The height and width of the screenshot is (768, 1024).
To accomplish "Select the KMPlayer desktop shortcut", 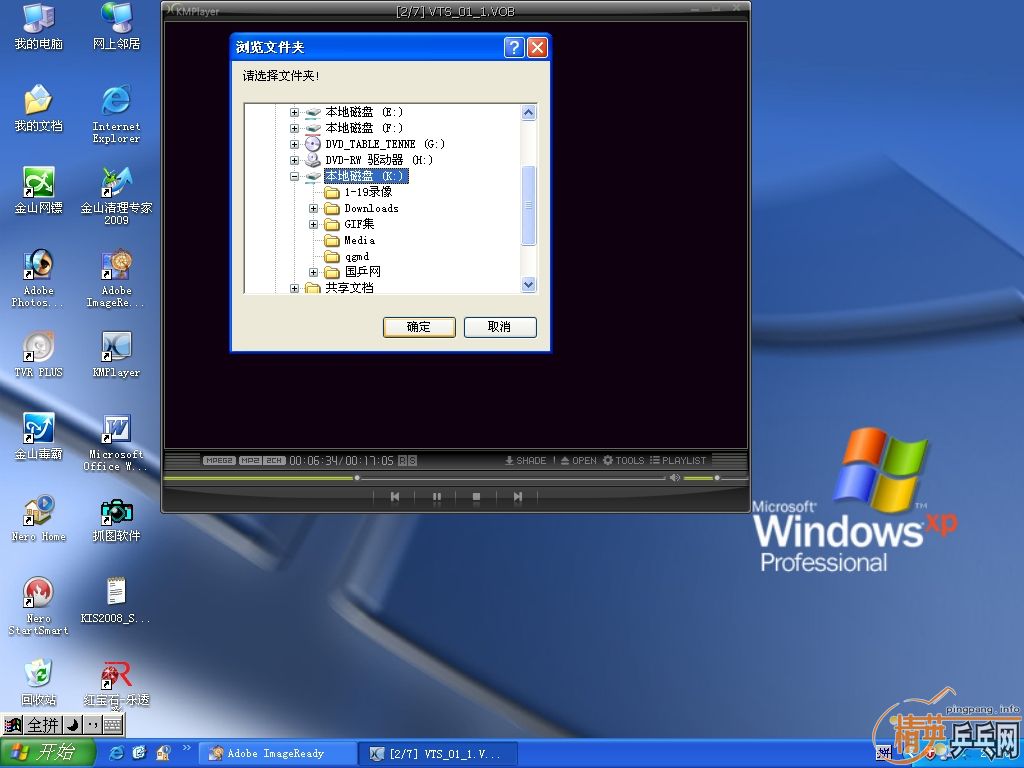I will click(116, 355).
